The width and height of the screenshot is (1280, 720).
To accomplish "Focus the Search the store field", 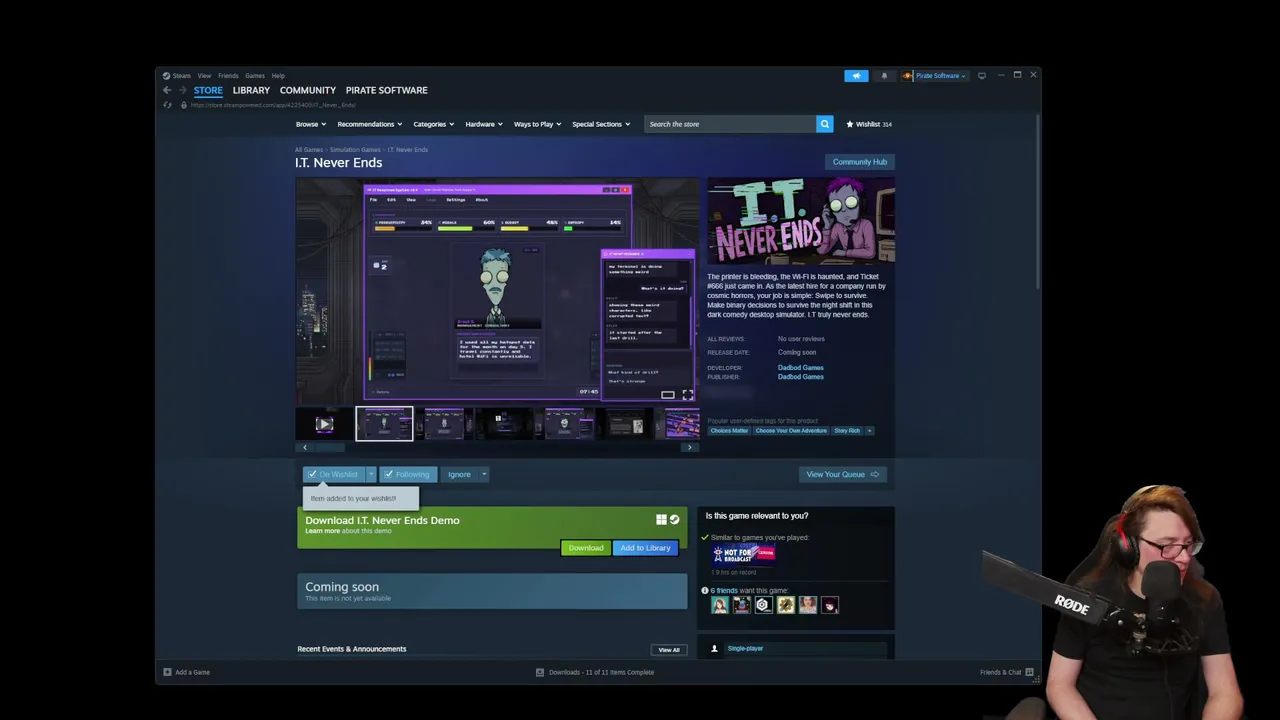I will (x=730, y=124).
